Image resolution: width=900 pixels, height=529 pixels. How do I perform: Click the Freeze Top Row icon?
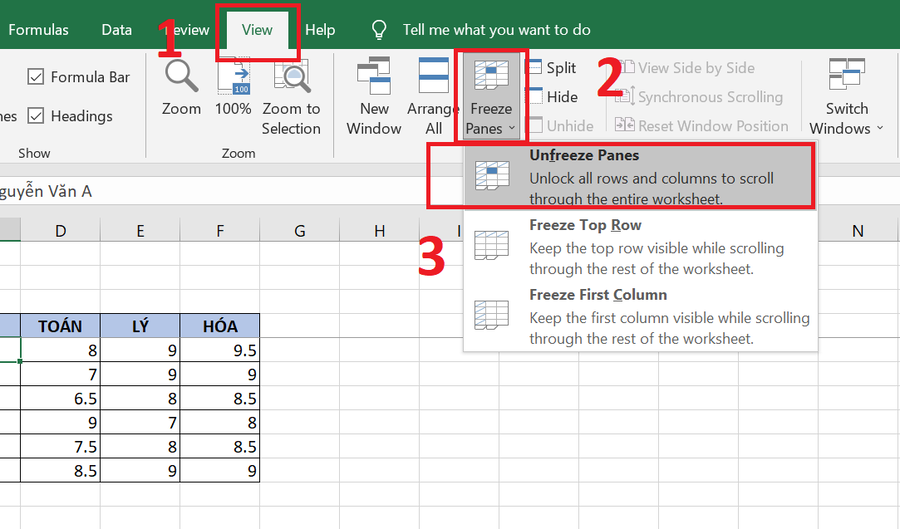492,246
